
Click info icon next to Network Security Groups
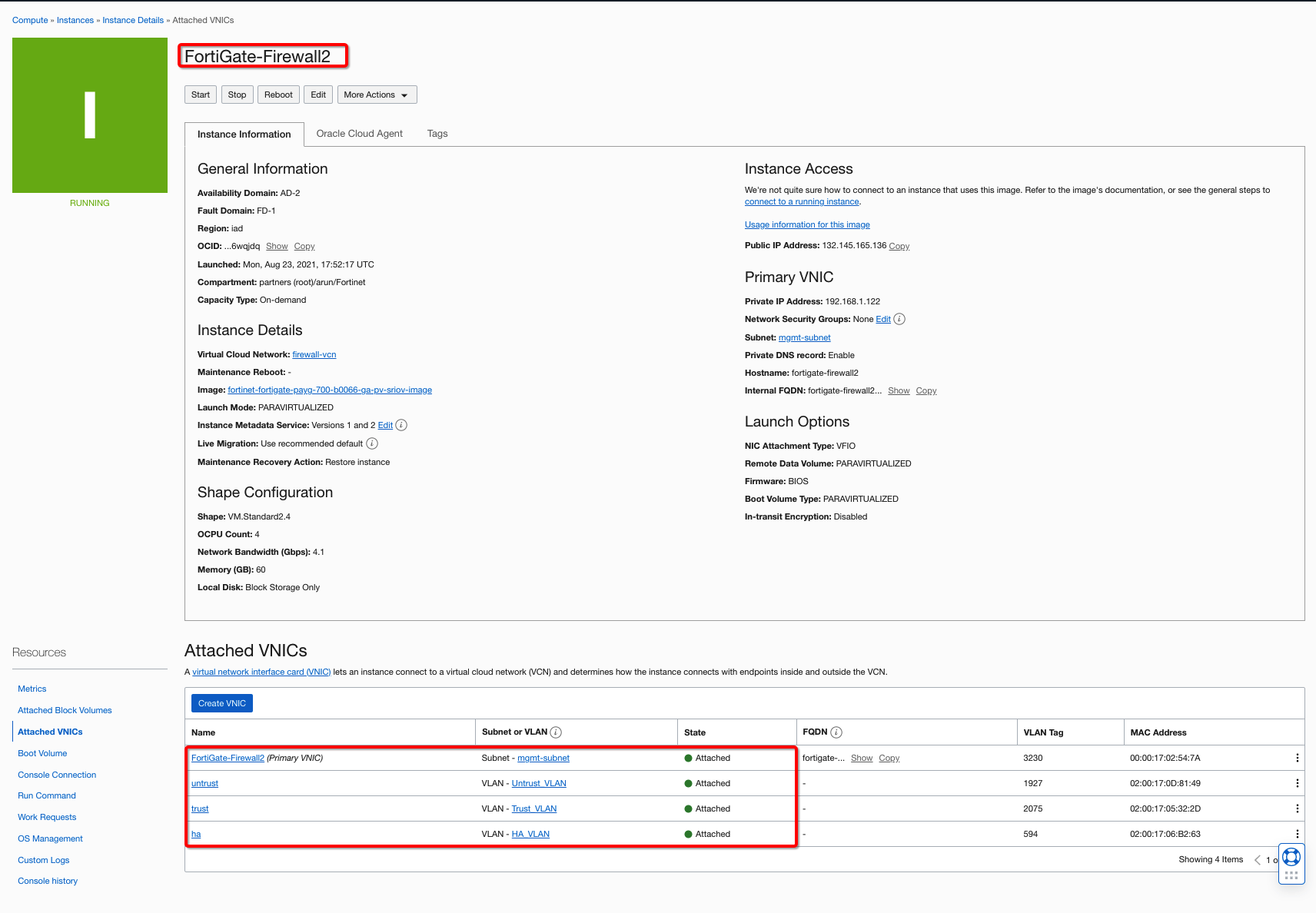coord(899,319)
